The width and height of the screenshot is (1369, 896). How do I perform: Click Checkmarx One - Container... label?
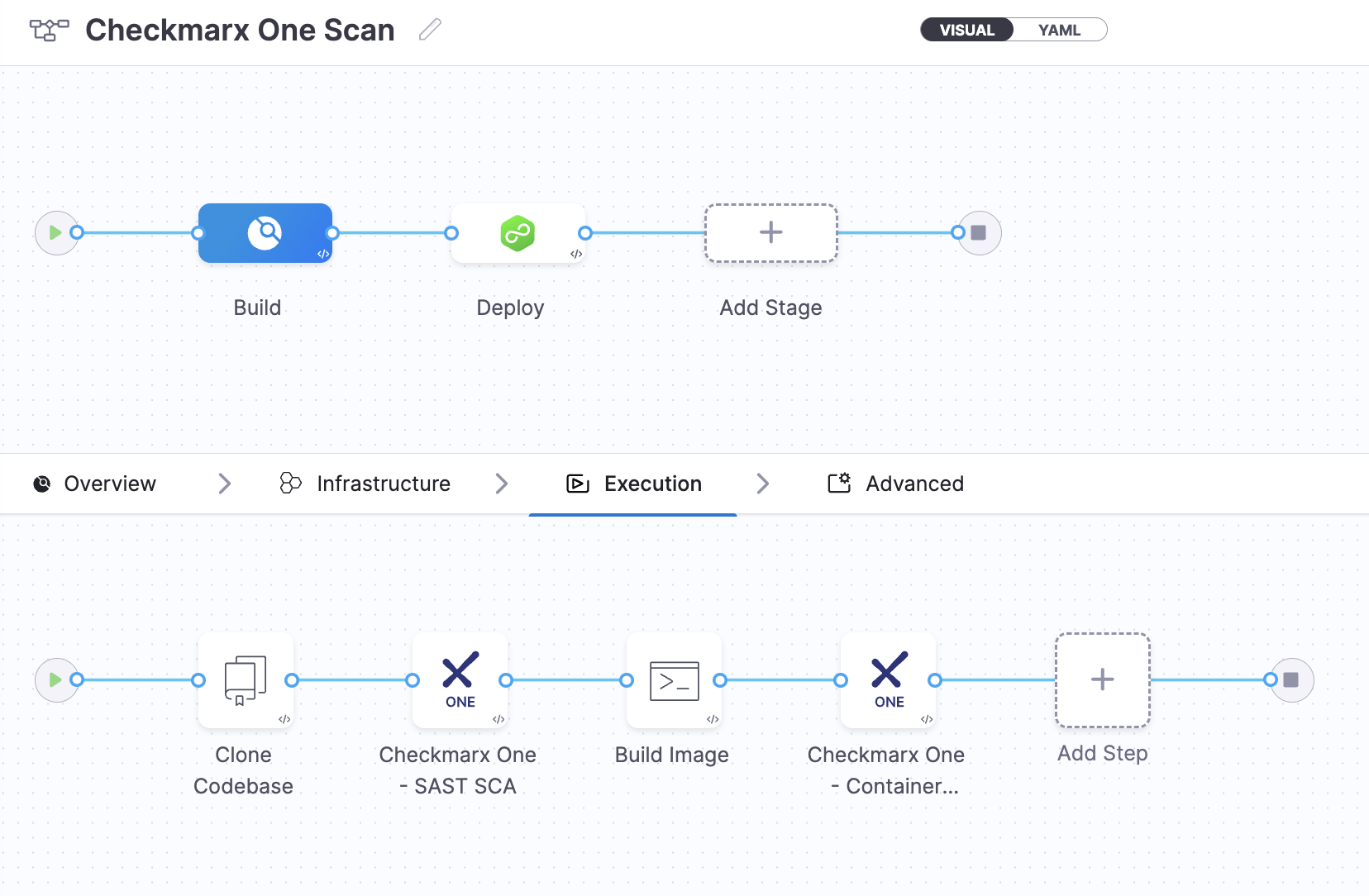coord(886,770)
